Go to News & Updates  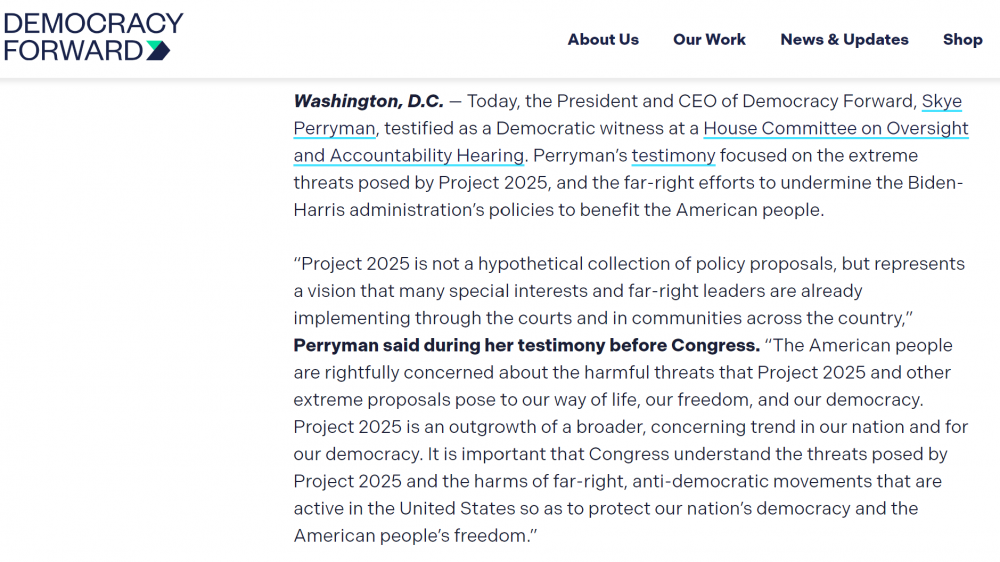844,40
